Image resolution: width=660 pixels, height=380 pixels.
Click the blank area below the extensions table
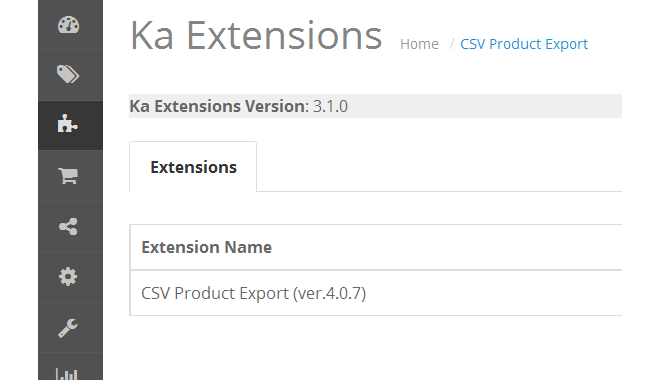376,348
